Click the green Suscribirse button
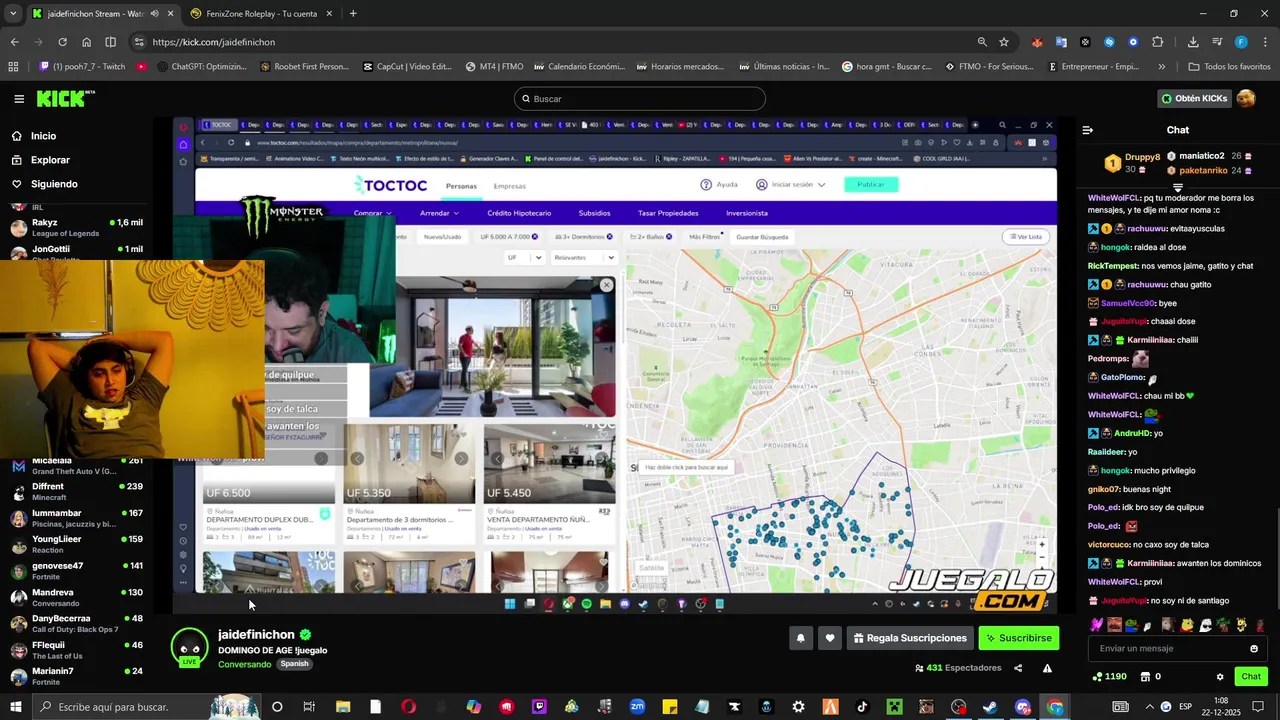The height and width of the screenshot is (720, 1280). tap(1018, 638)
